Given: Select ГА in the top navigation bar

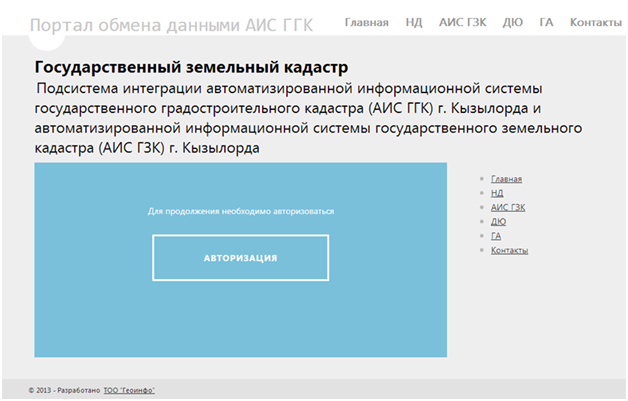Looking at the screenshot, I should tap(546, 22).
